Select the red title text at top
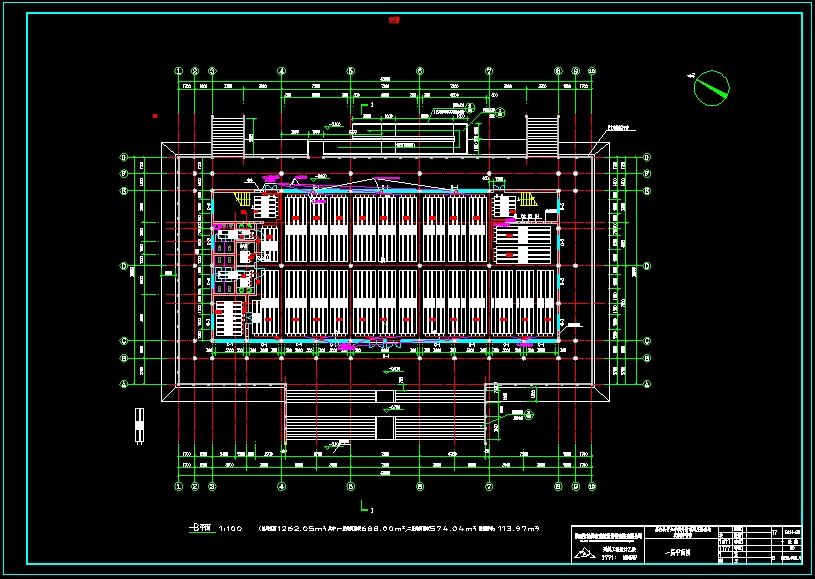This screenshot has width=815, height=579. click(x=394, y=24)
